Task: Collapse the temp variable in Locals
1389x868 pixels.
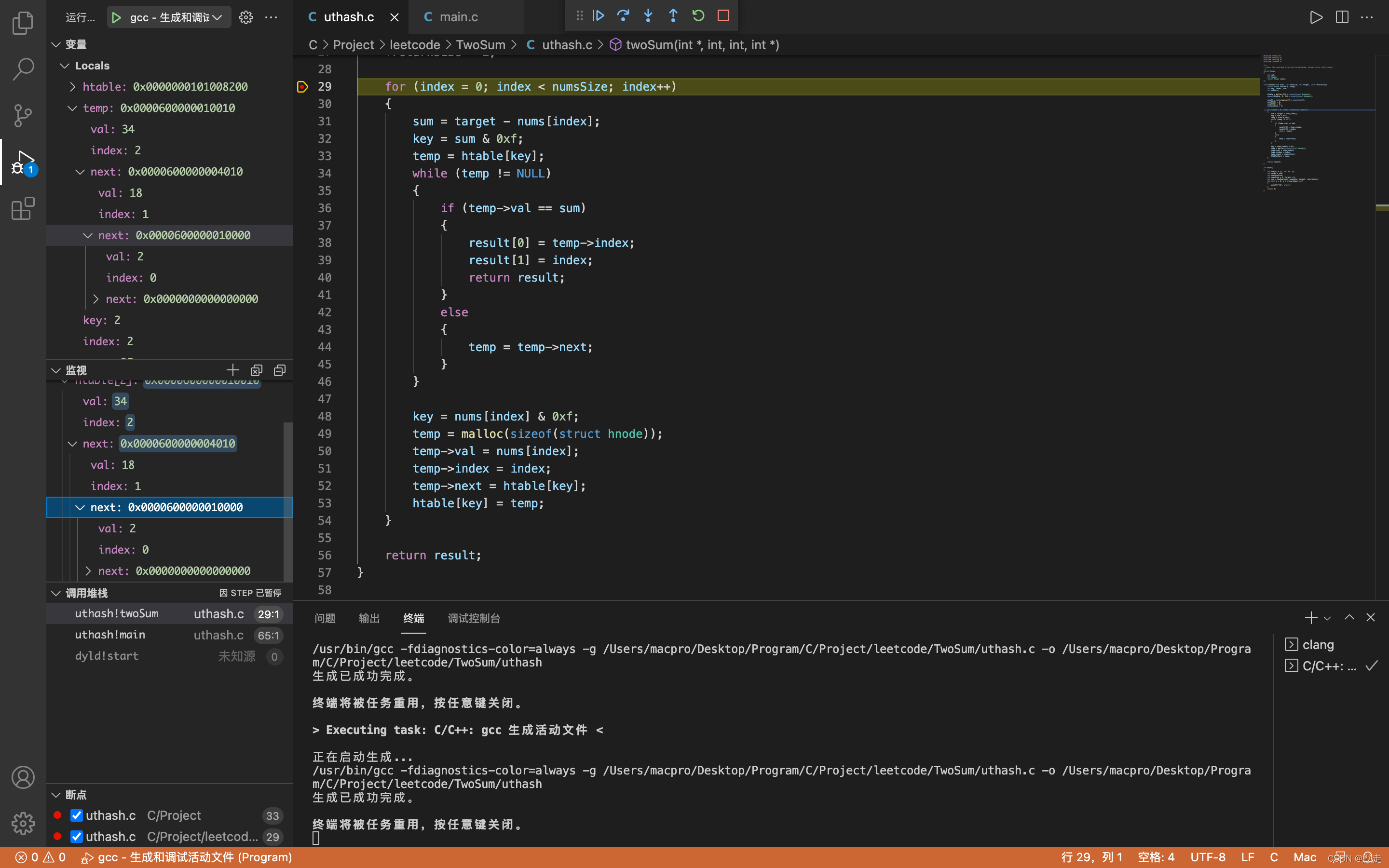Action: (x=73, y=108)
